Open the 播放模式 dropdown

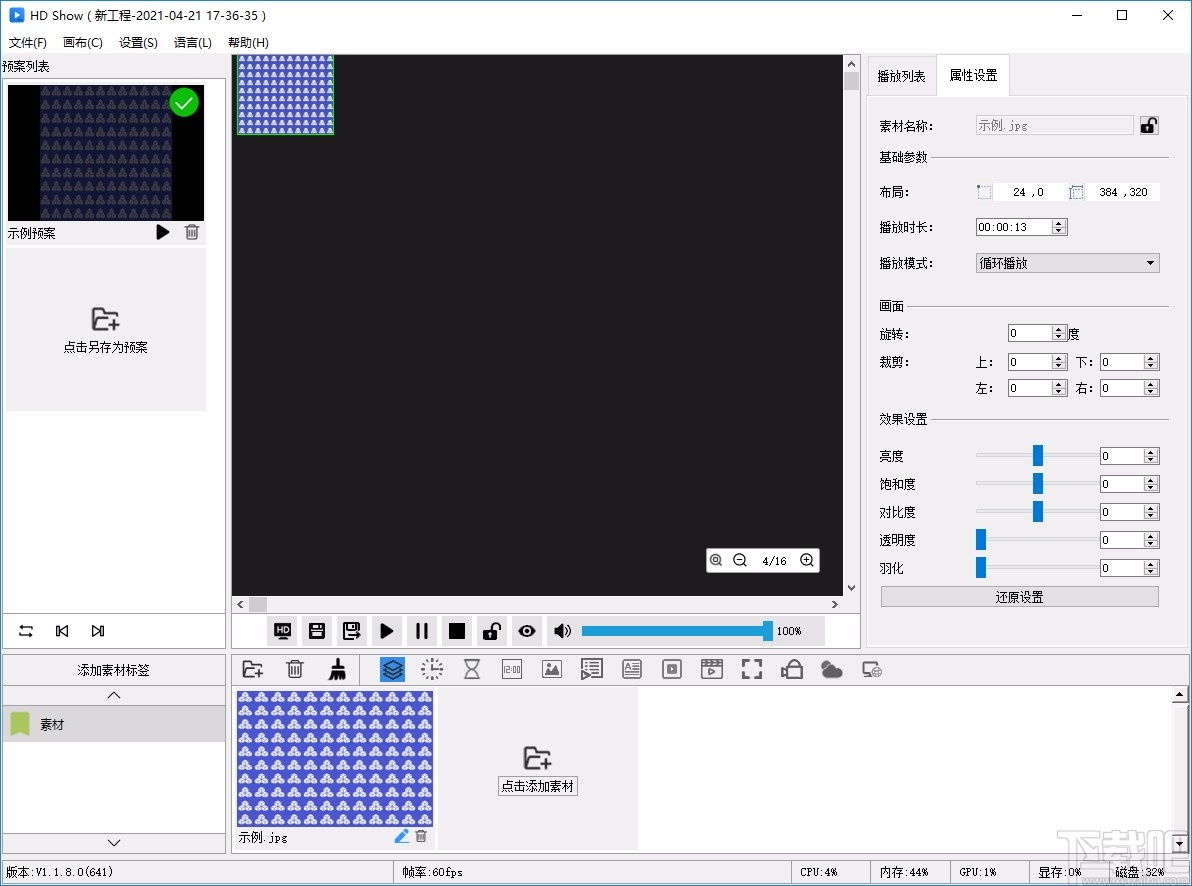click(1067, 263)
